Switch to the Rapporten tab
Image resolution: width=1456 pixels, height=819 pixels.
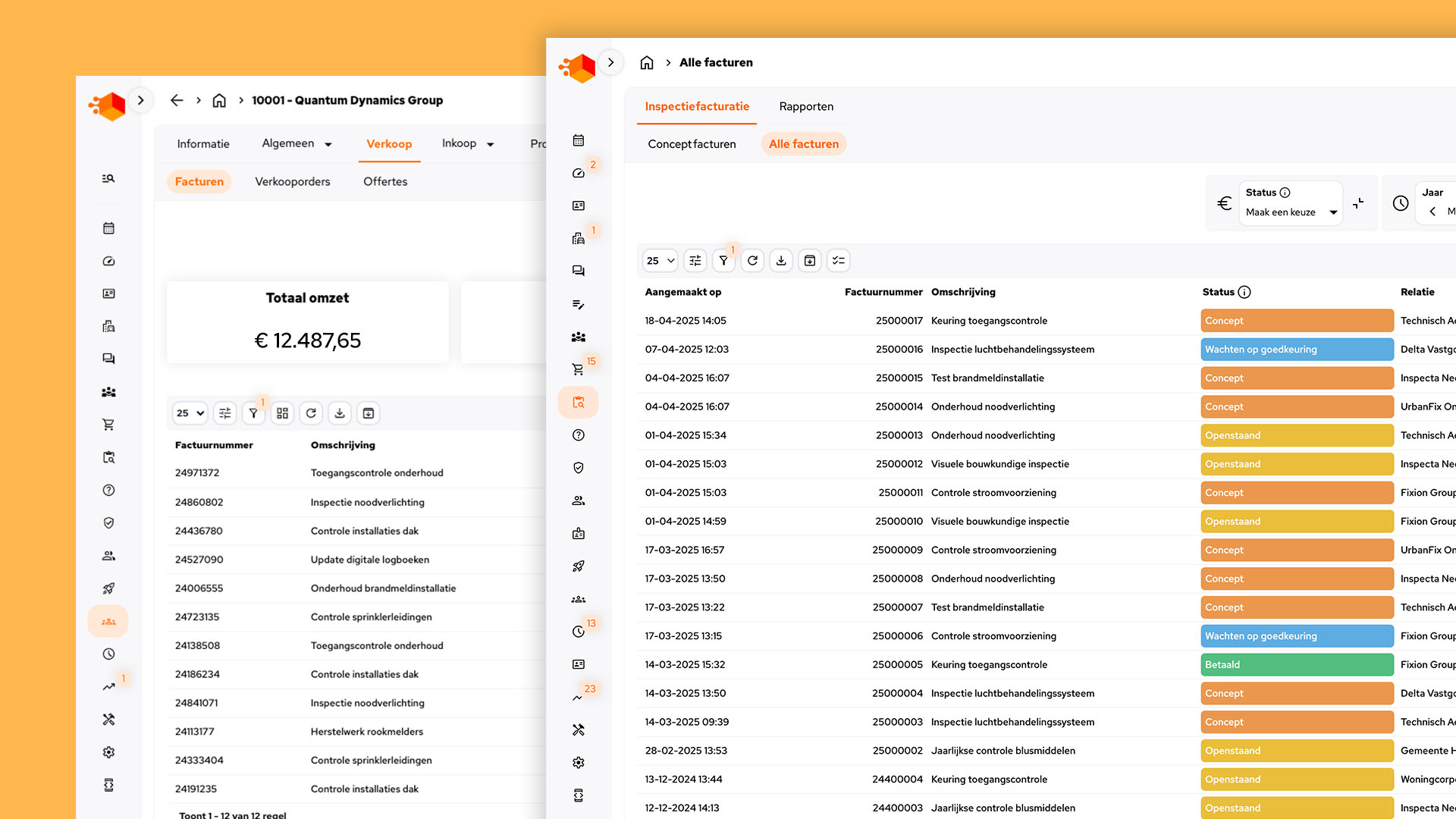(806, 107)
